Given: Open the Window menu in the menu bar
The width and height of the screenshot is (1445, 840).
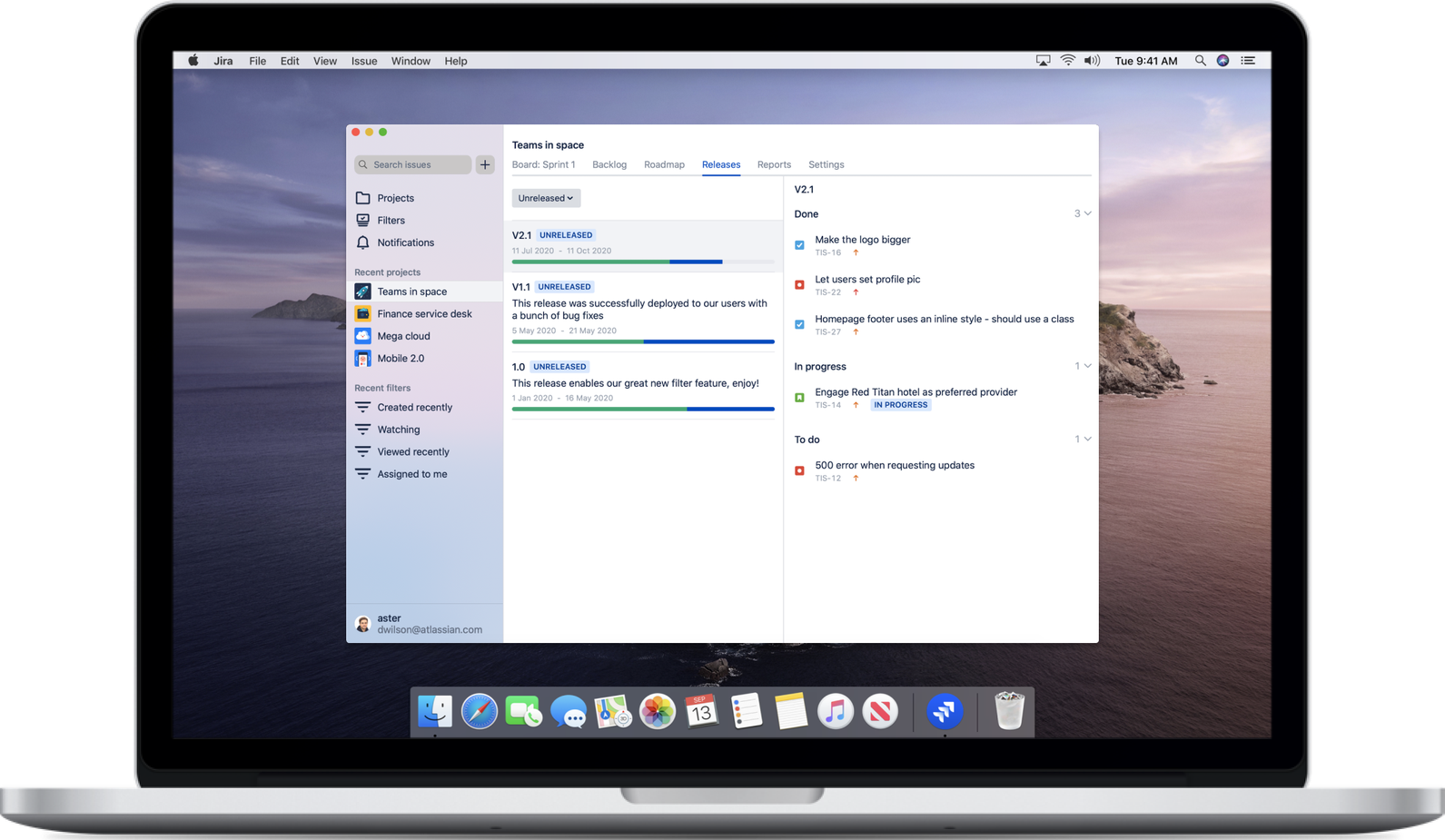Looking at the screenshot, I should point(411,61).
